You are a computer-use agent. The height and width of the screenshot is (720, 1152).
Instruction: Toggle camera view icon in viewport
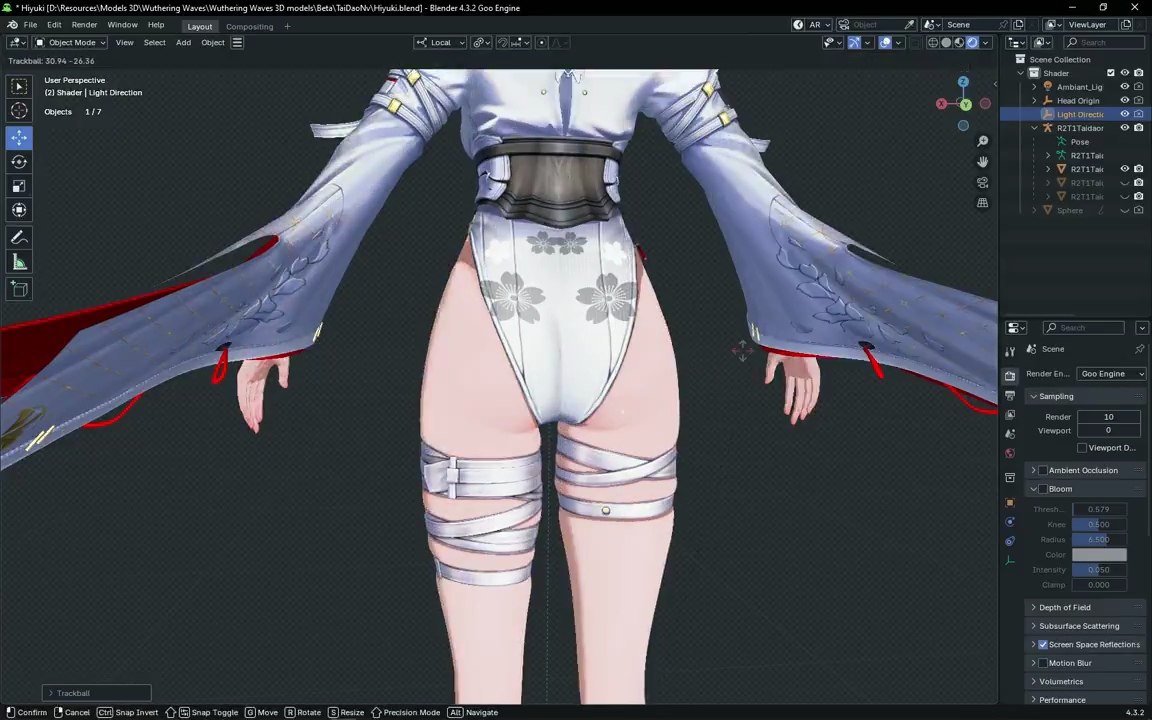pyautogui.click(x=982, y=182)
